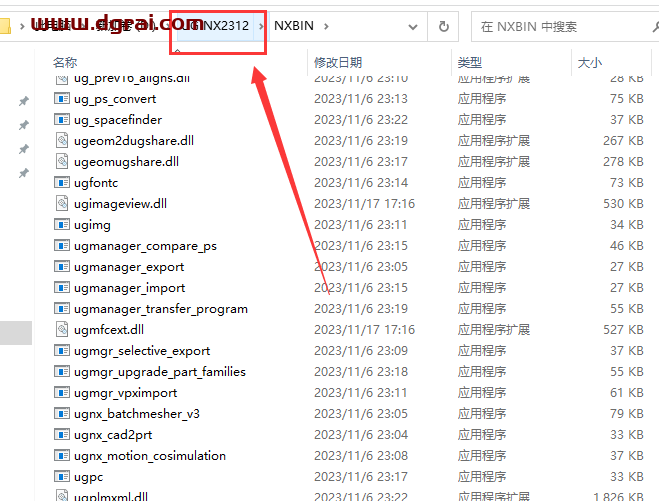Click the third quick access pin icon

(24, 149)
